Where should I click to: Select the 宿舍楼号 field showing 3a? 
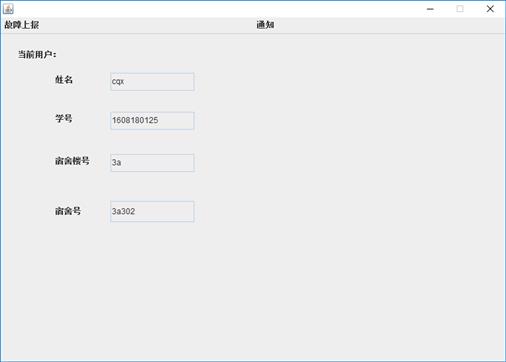tap(152, 163)
